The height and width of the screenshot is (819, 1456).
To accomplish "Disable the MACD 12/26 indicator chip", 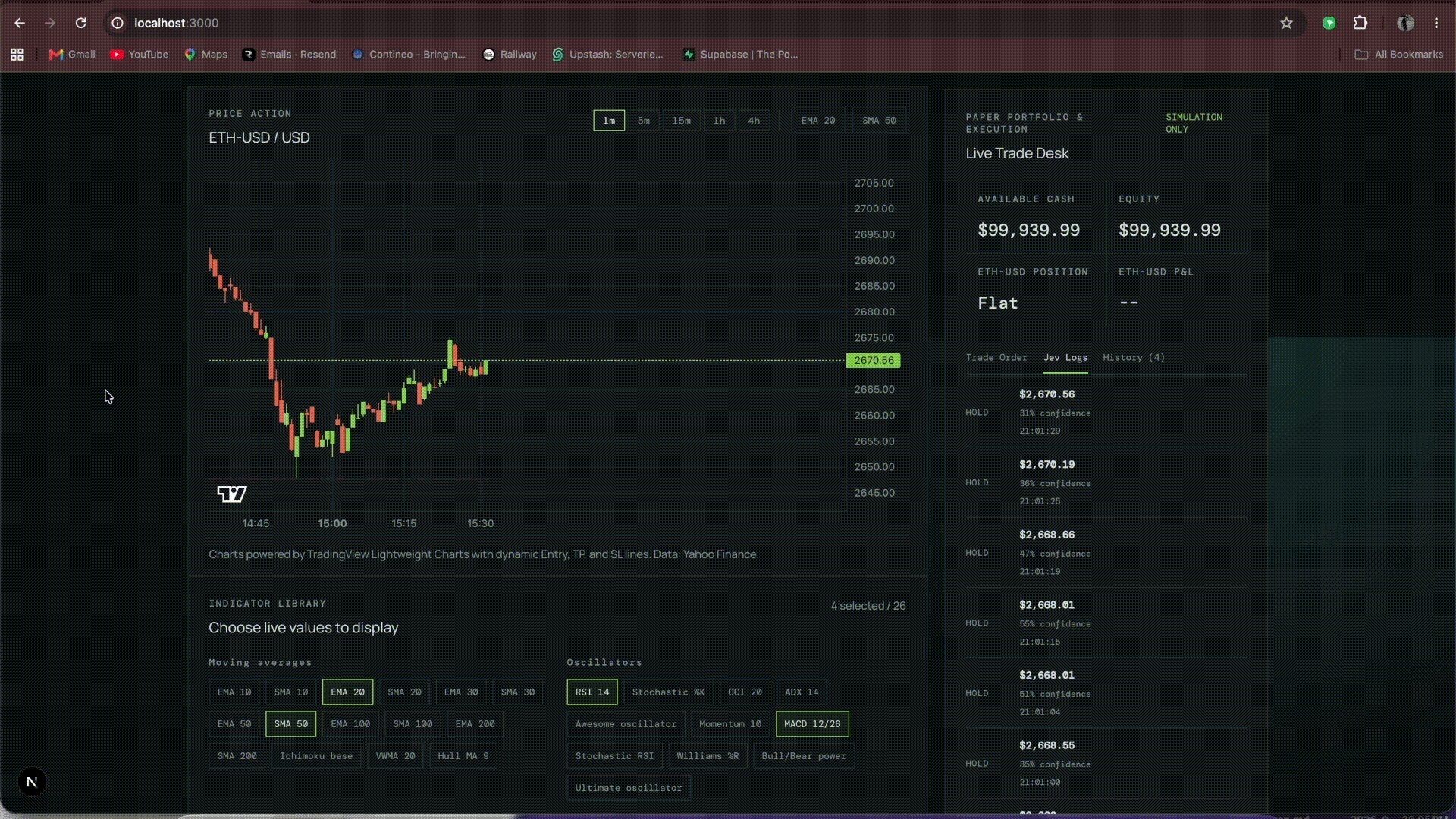I will coord(812,724).
